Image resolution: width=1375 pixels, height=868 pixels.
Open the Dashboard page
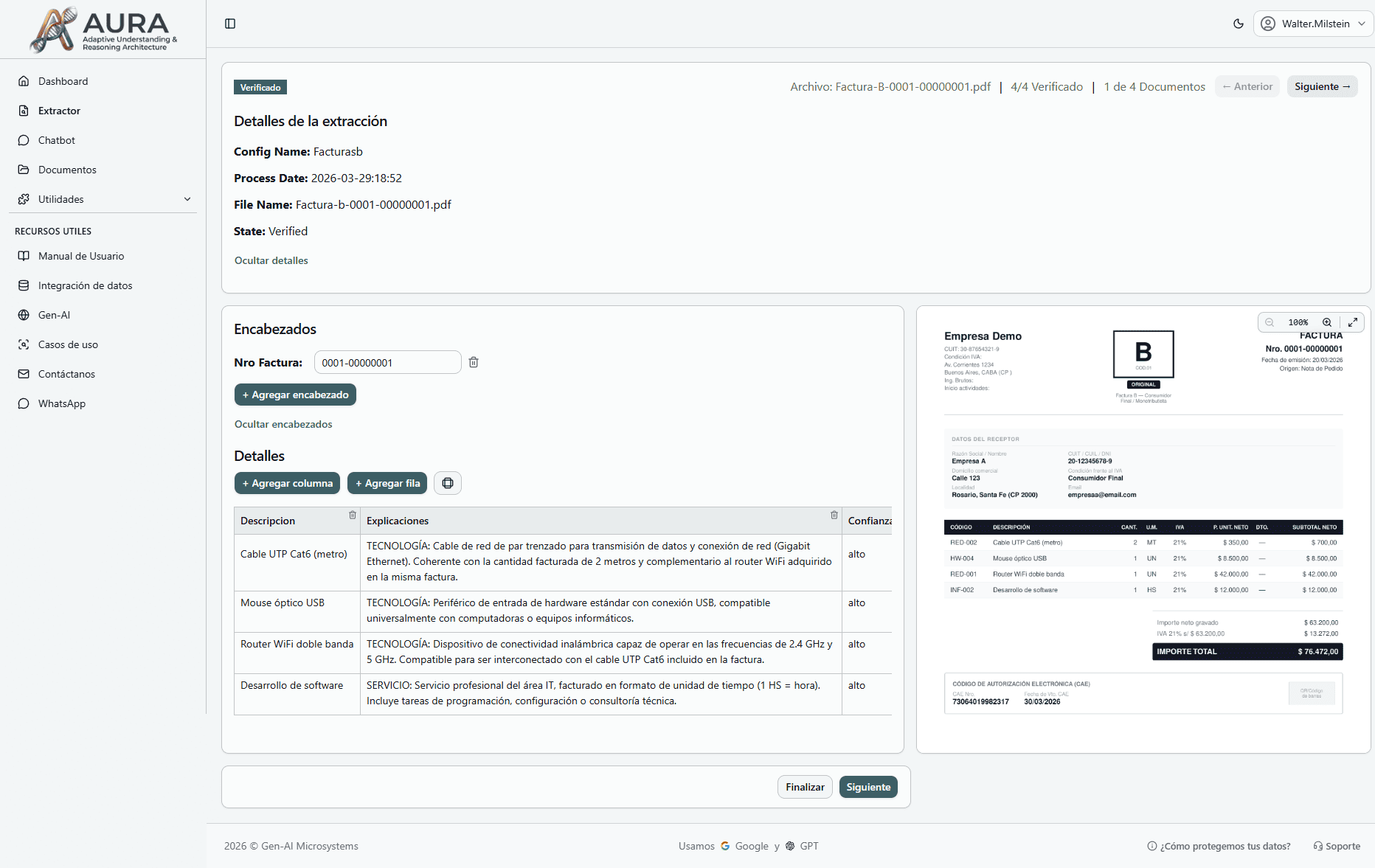63,81
